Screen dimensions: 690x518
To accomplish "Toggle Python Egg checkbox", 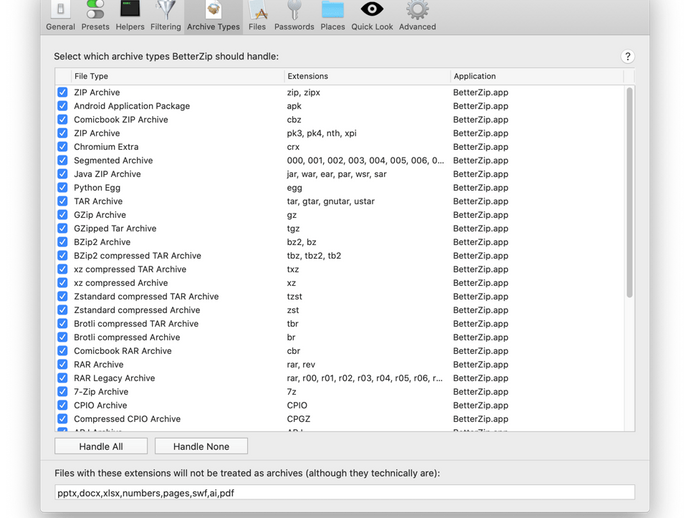I will pos(62,187).
